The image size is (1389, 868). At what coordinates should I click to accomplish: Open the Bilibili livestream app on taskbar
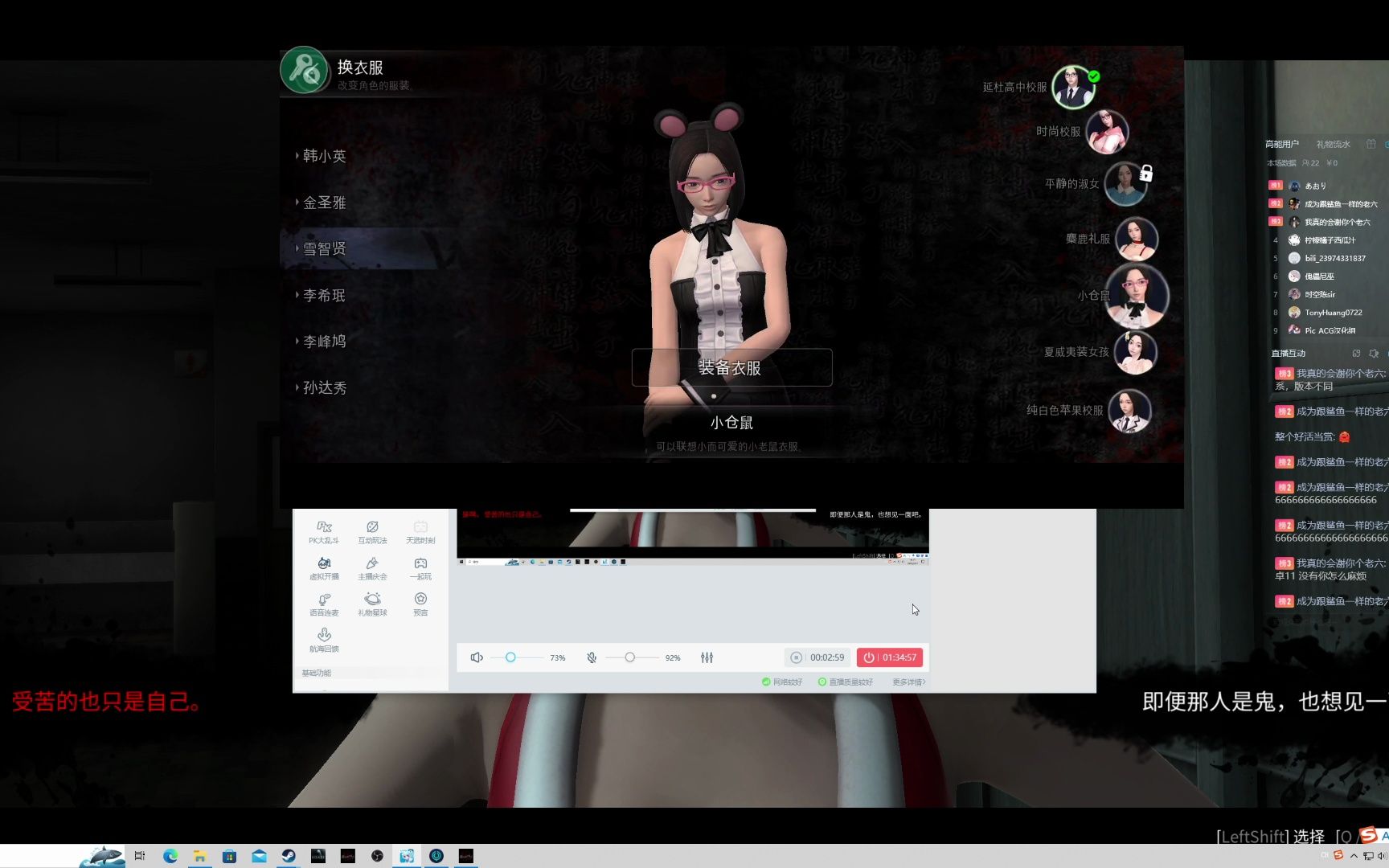pyautogui.click(x=407, y=856)
